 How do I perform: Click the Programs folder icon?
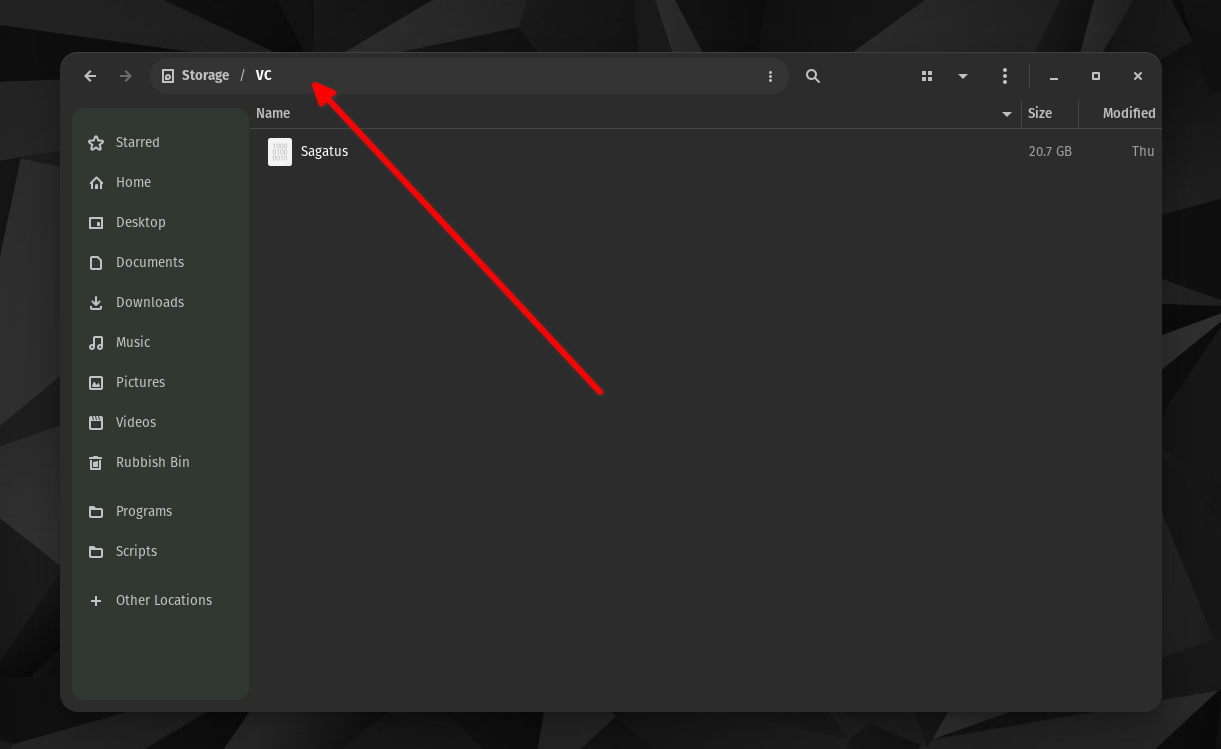(96, 512)
